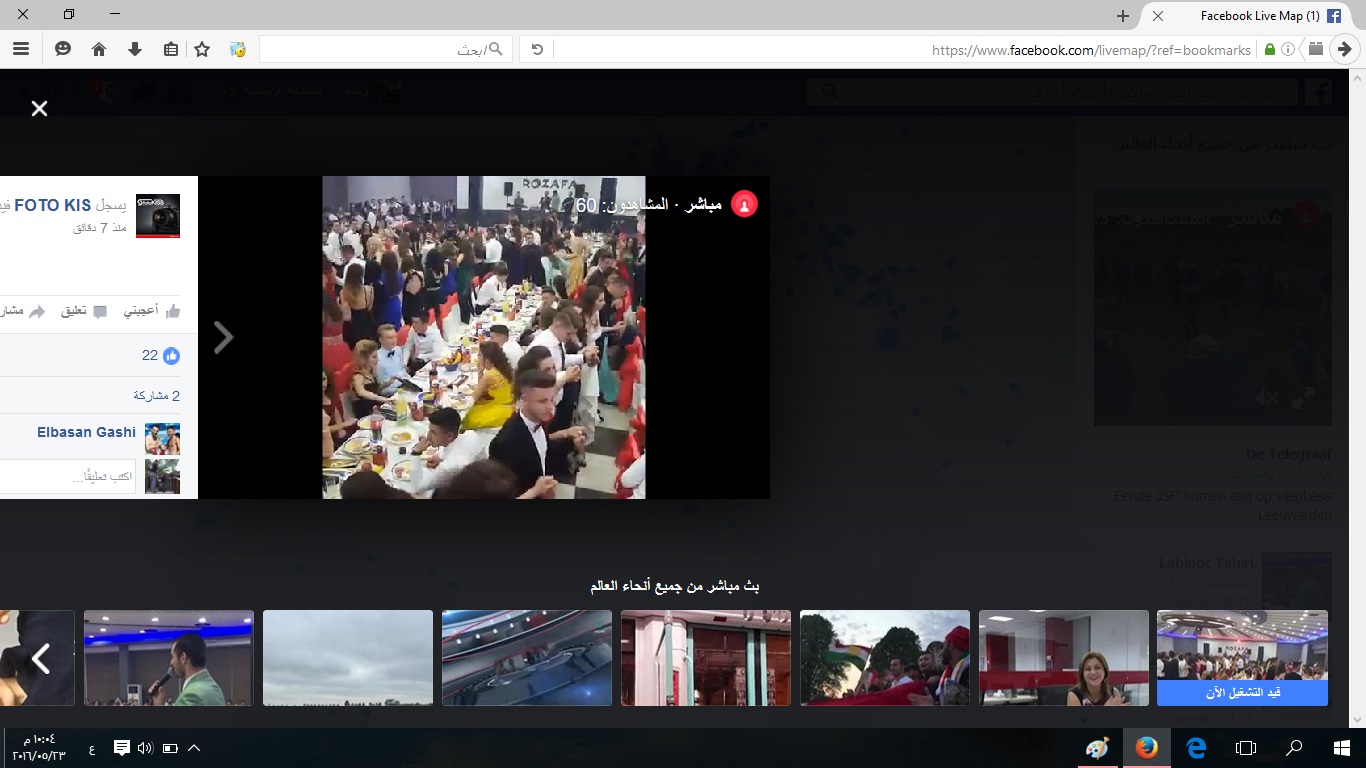Click the keyboard language indicator in the tray
This screenshot has height=768, width=1366.
coord(92,748)
